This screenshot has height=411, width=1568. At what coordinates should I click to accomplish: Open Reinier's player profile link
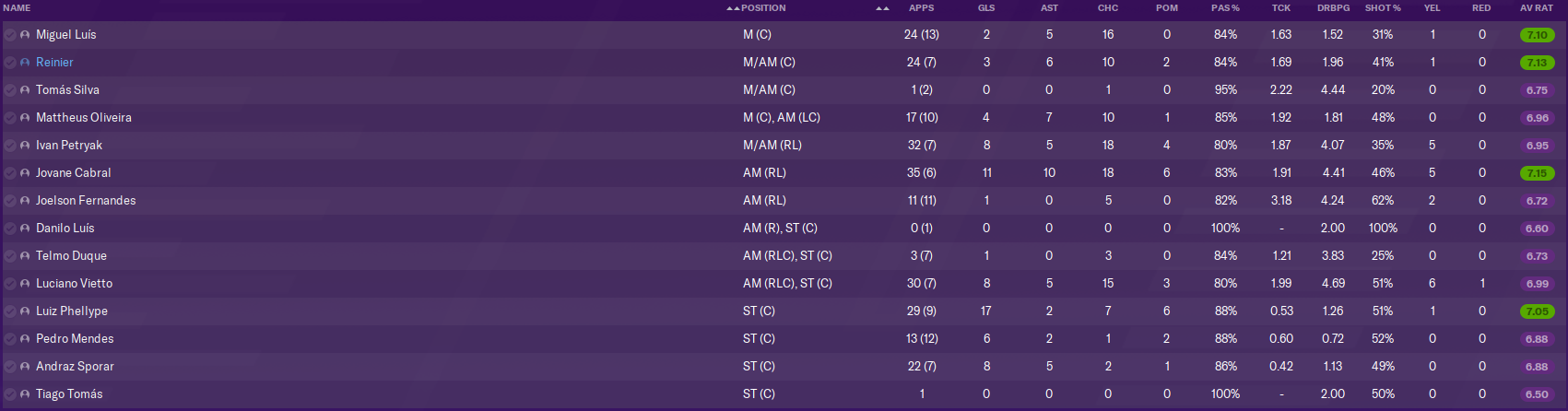[54, 63]
